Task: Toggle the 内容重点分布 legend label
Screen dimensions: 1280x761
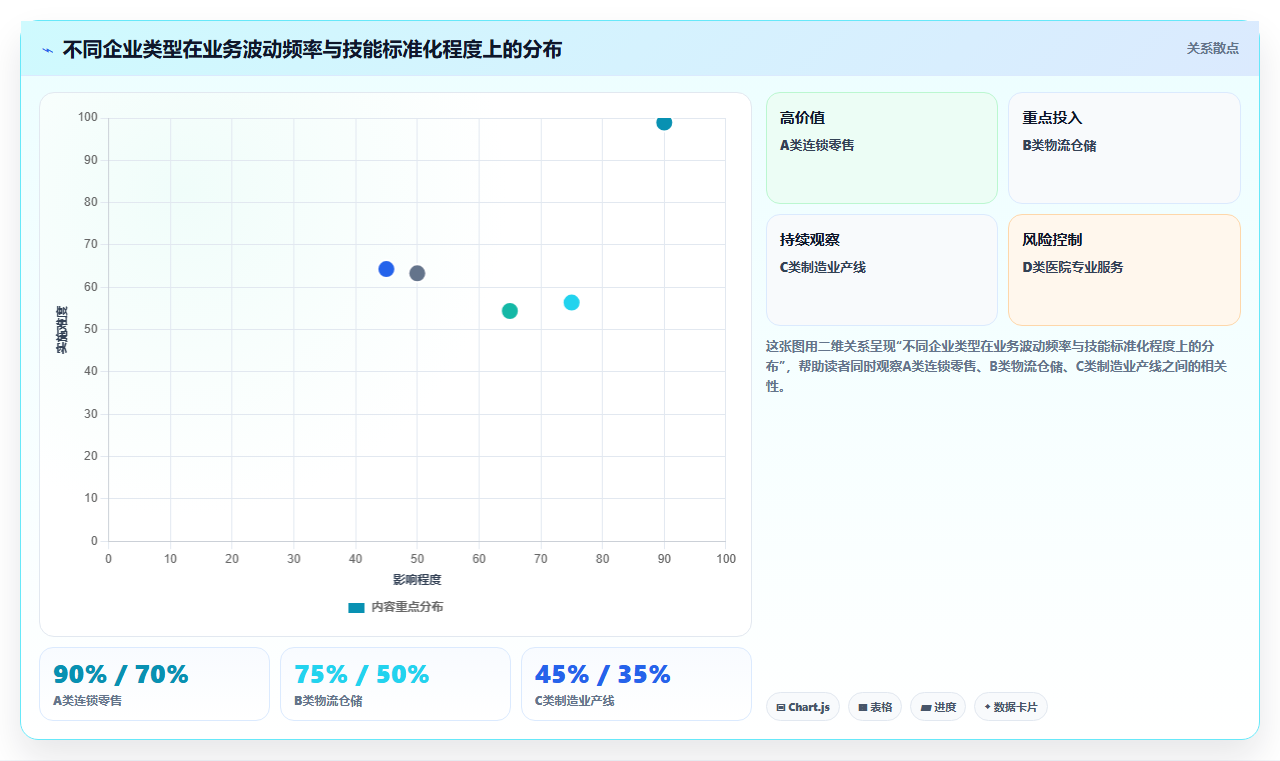Action: (407, 607)
